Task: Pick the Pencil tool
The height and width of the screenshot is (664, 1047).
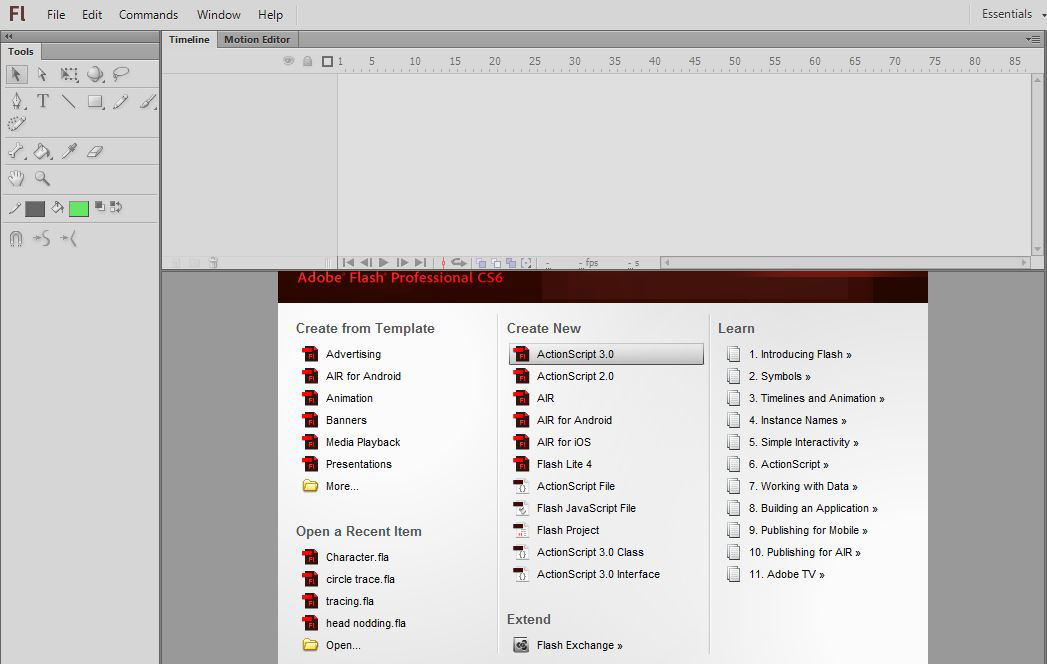Action: [x=121, y=102]
